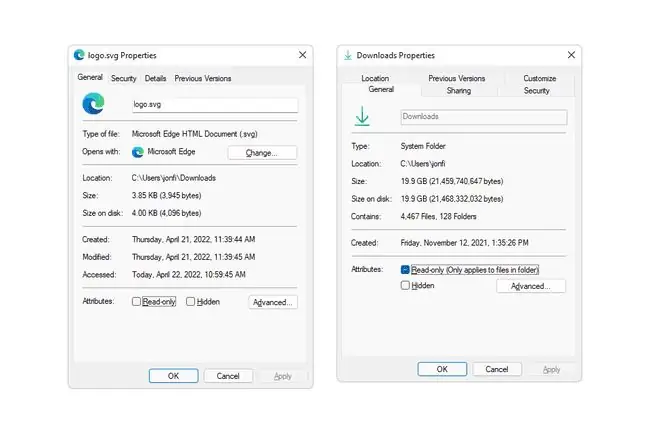This screenshot has width=650, height=433.
Task: Open Security tab in logo.svg Properties
Action: [124, 78]
